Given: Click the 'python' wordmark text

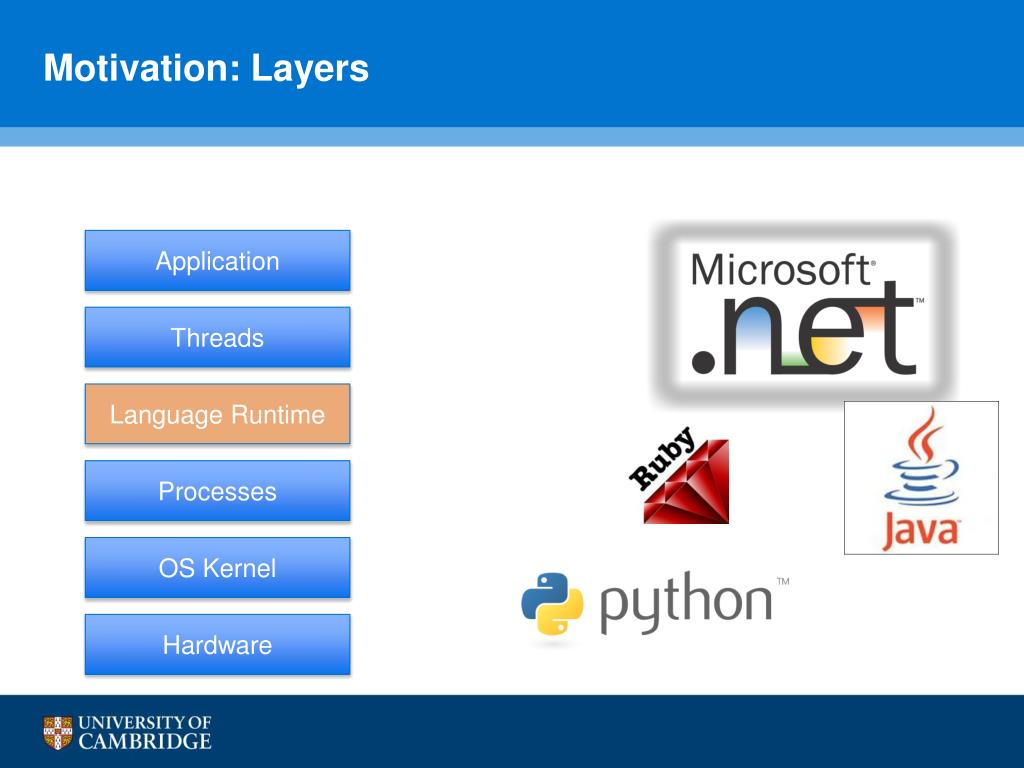Looking at the screenshot, I should tap(686, 601).
